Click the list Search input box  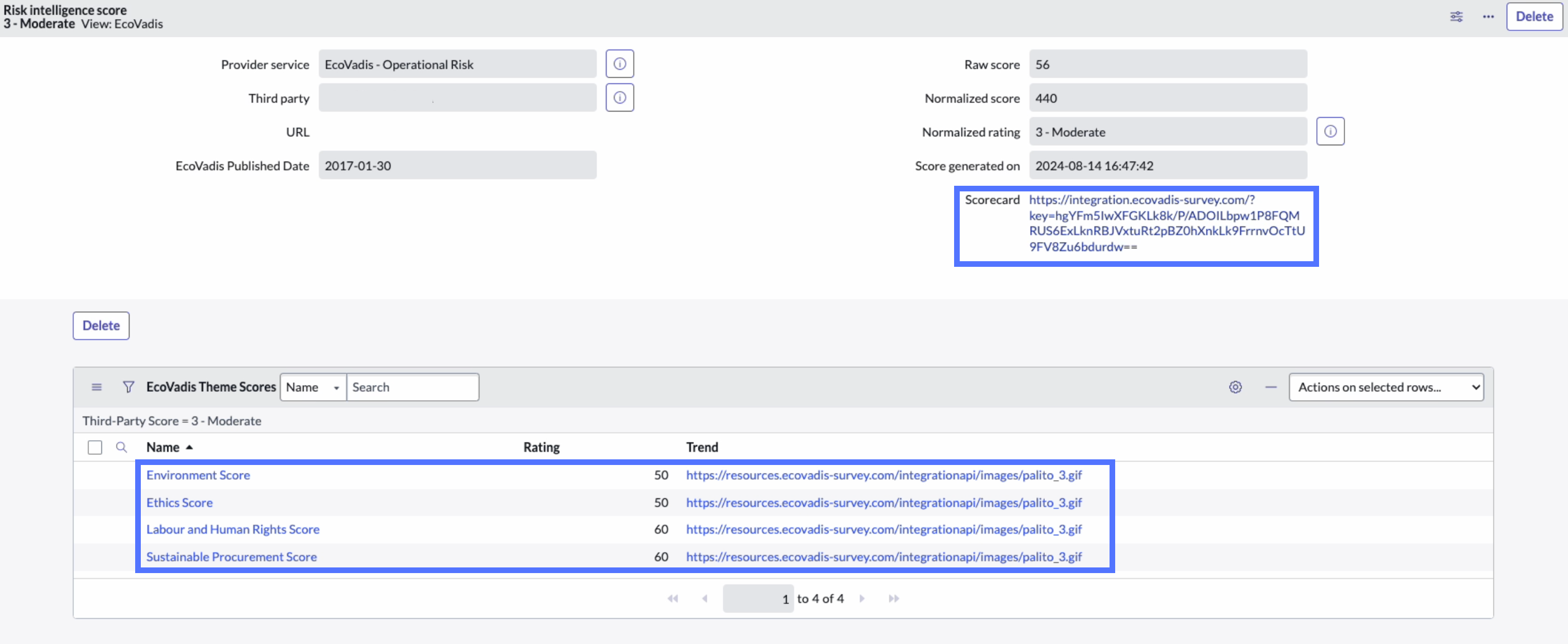pyautogui.click(x=412, y=387)
